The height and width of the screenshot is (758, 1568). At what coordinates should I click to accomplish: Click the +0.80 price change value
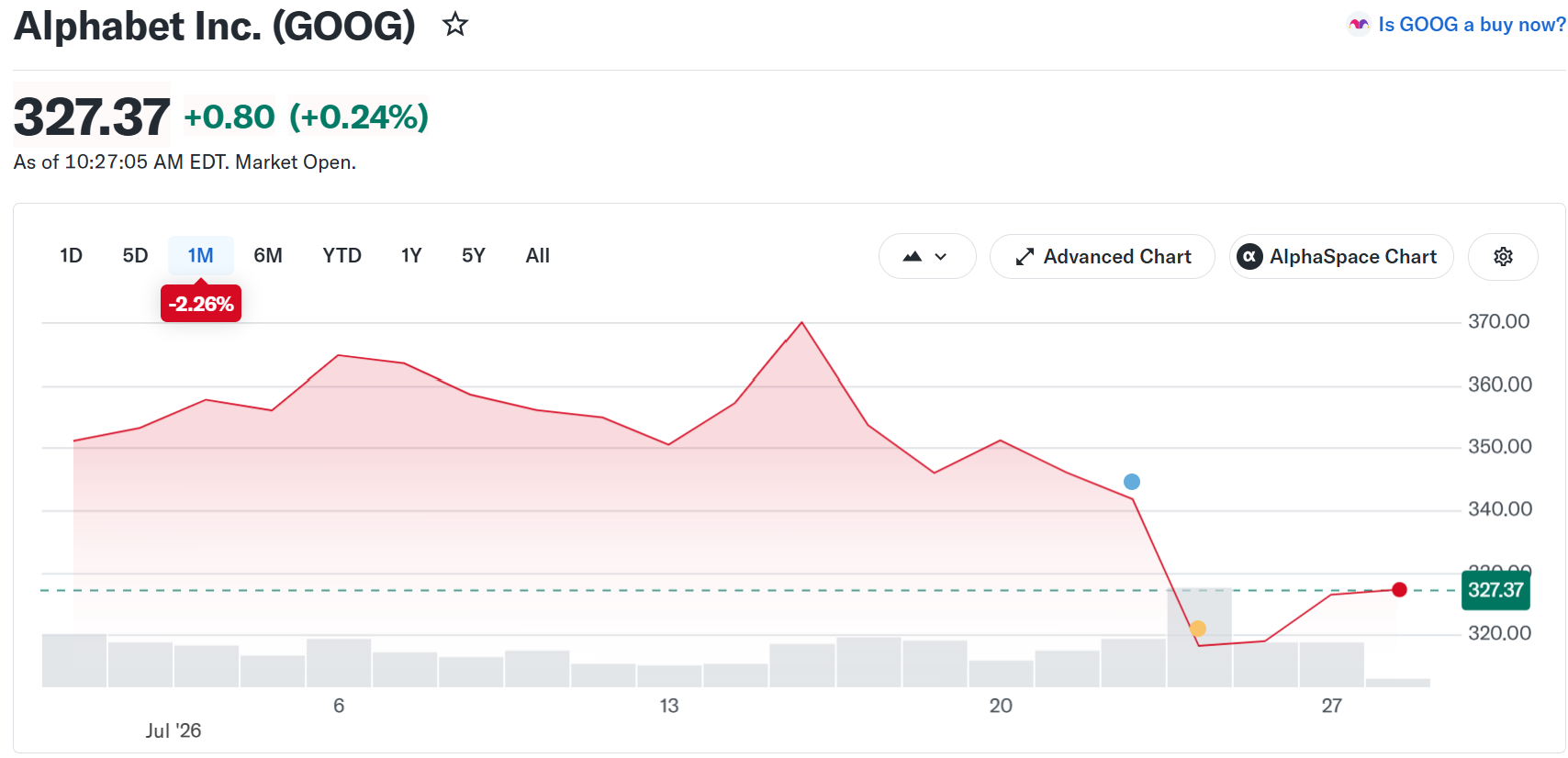(230, 117)
